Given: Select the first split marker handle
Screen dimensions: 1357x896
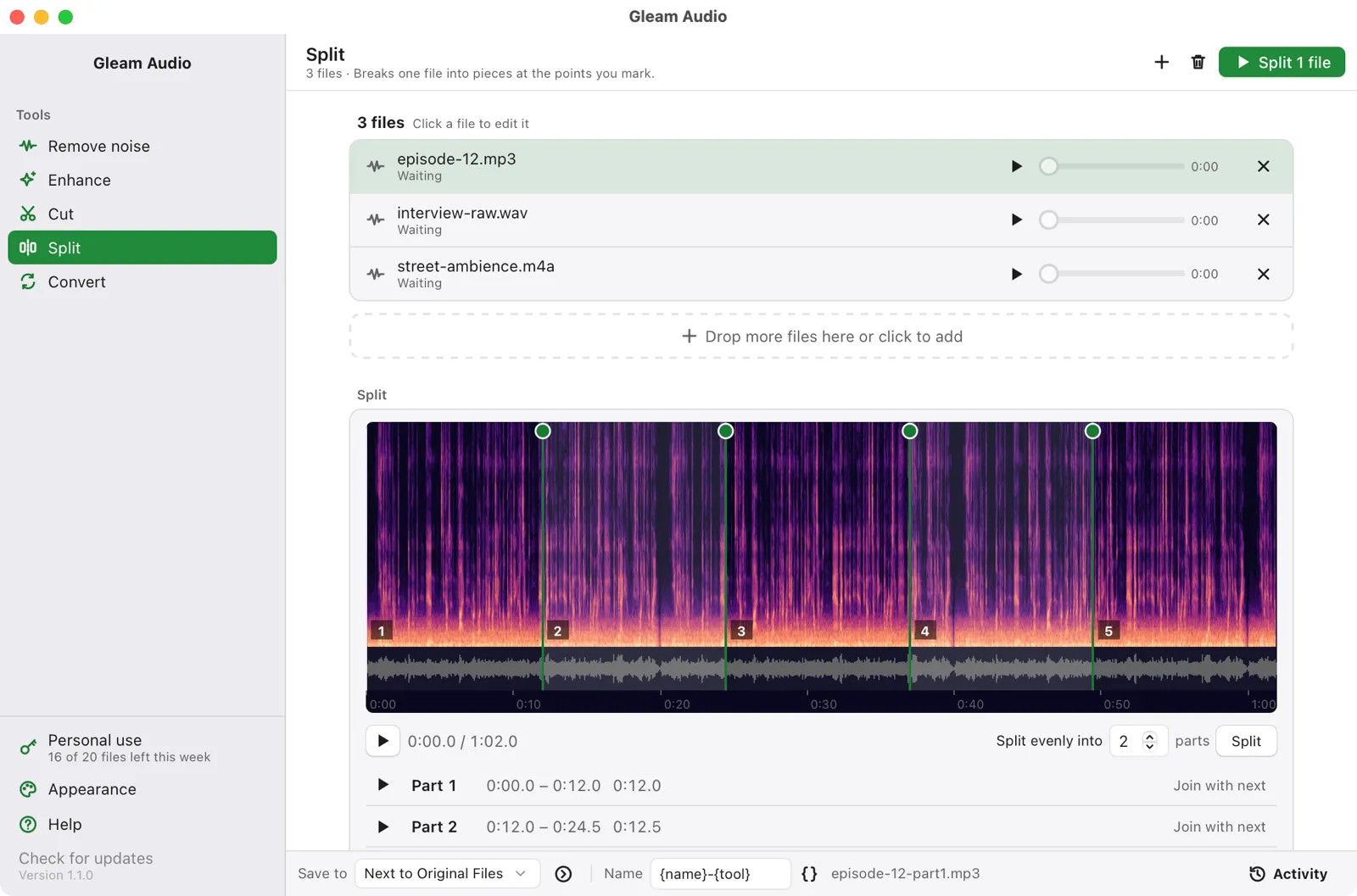Looking at the screenshot, I should [x=543, y=431].
